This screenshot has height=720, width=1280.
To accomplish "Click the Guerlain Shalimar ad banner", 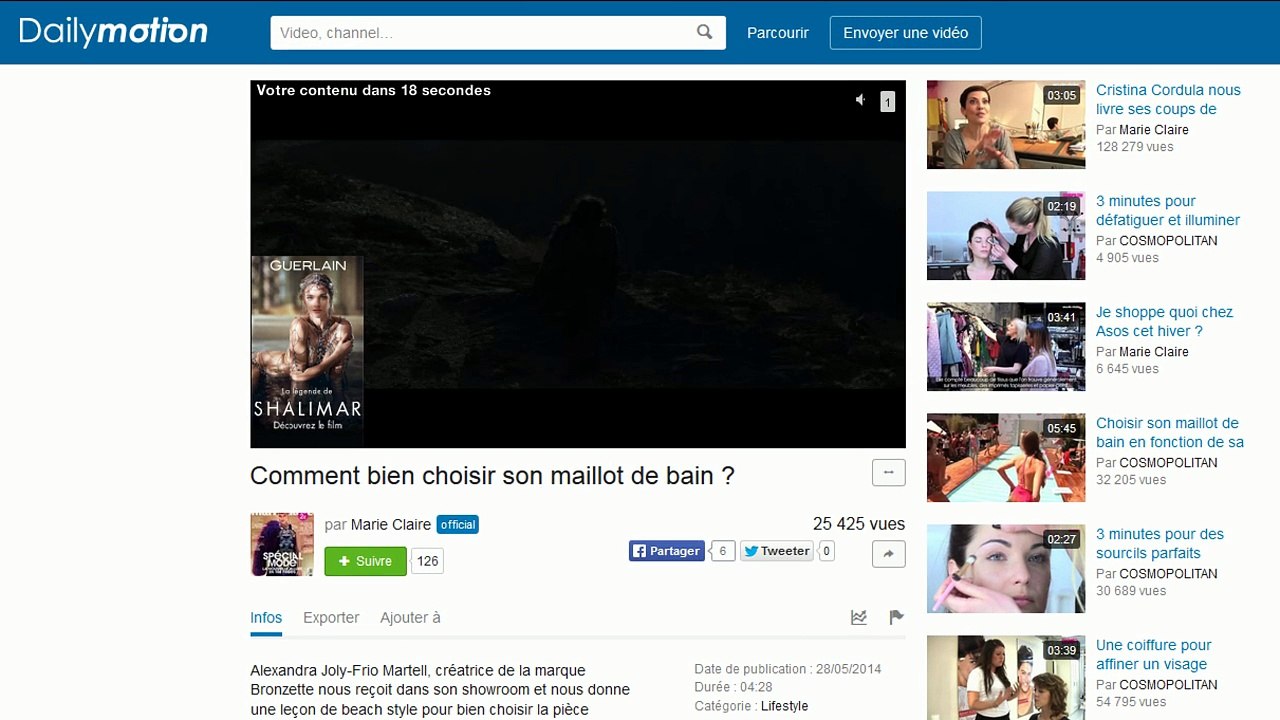I will [307, 350].
